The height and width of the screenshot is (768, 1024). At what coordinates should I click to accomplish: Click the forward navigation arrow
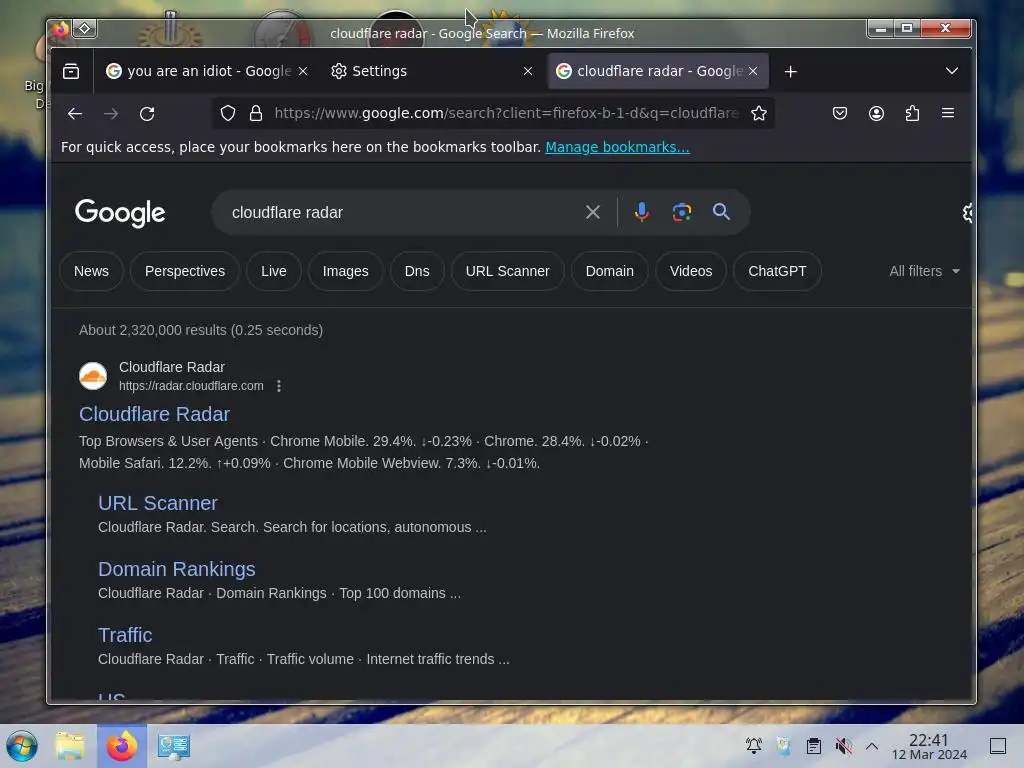111,114
